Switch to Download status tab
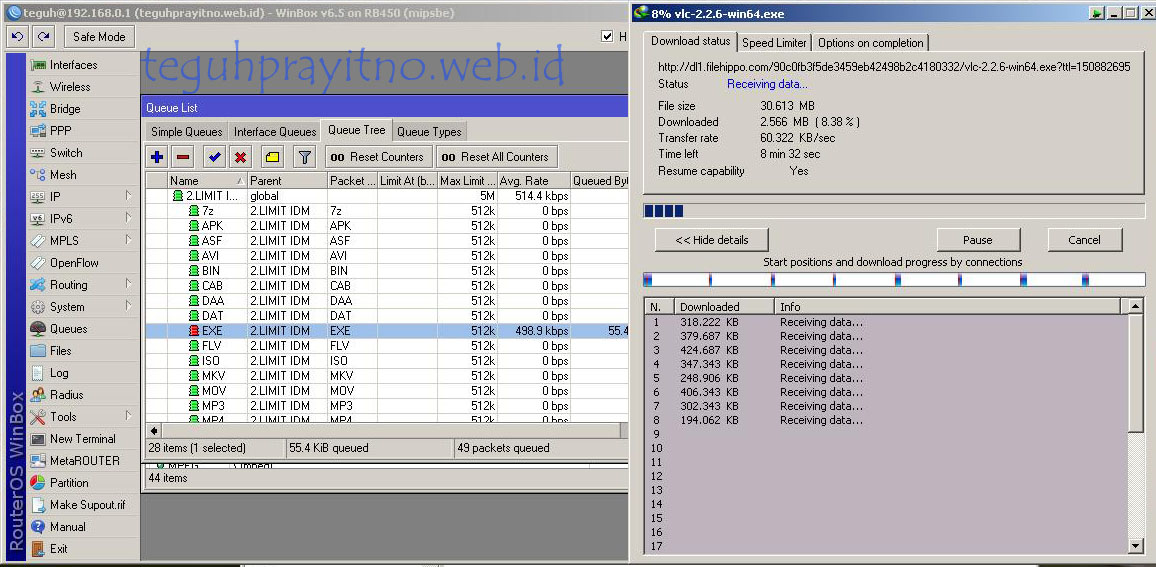The image size is (1156, 567). point(691,41)
